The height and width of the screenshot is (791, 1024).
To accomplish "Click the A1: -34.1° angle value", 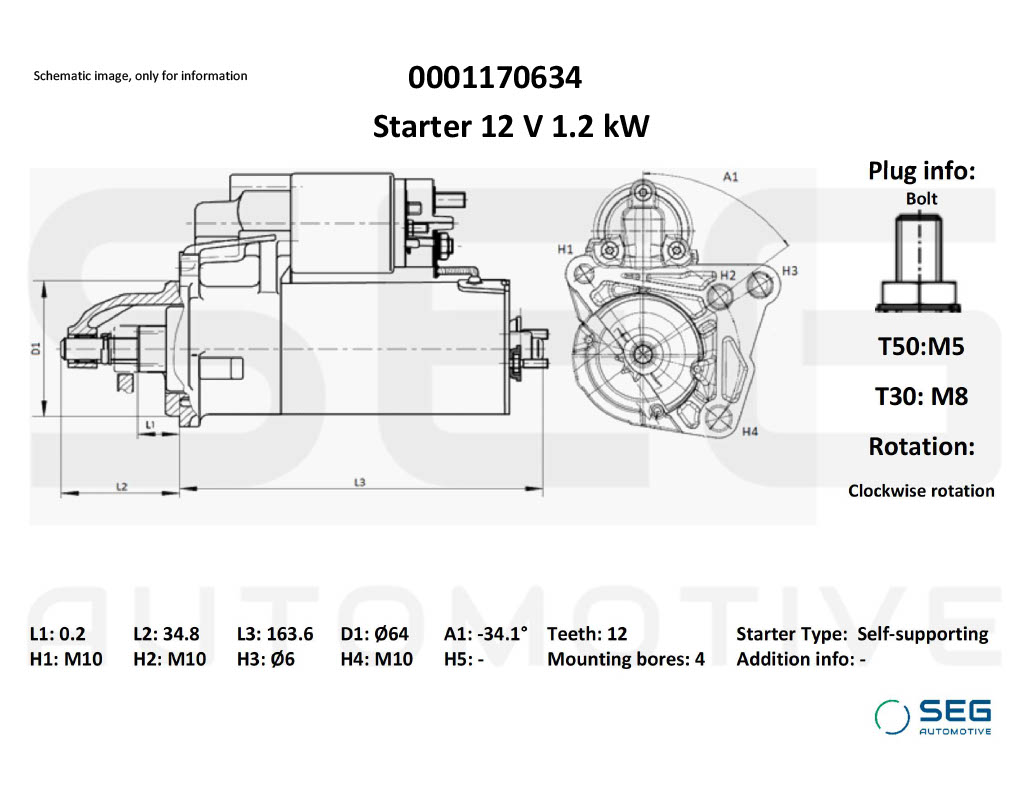I will click(486, 634).
